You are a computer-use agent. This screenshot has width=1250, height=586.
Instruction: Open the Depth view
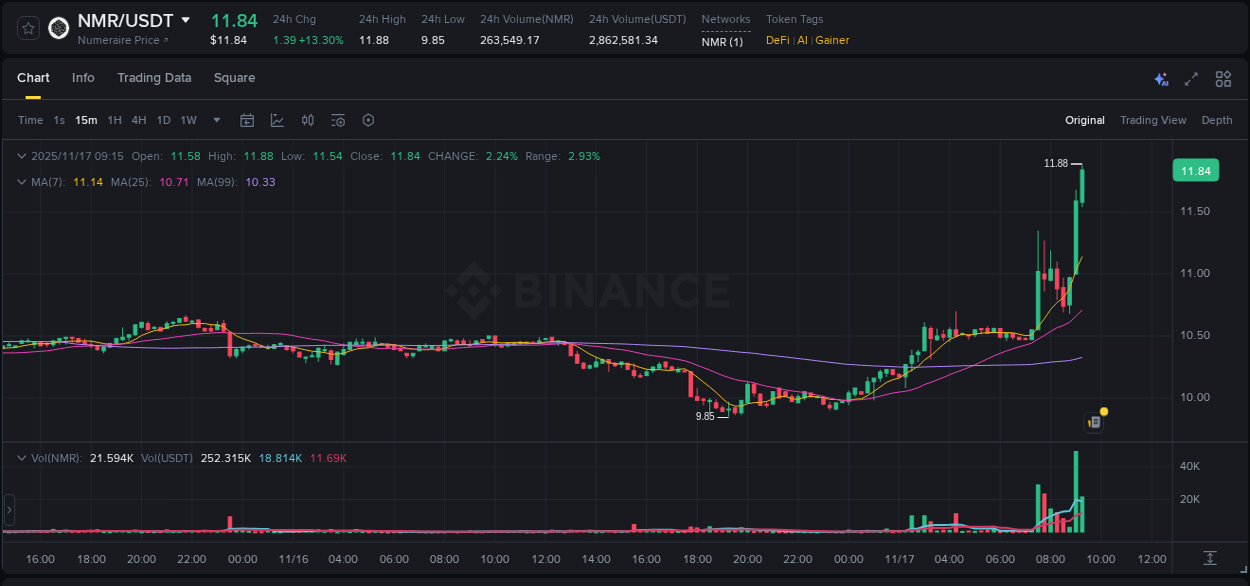(x=1216, y=120)
